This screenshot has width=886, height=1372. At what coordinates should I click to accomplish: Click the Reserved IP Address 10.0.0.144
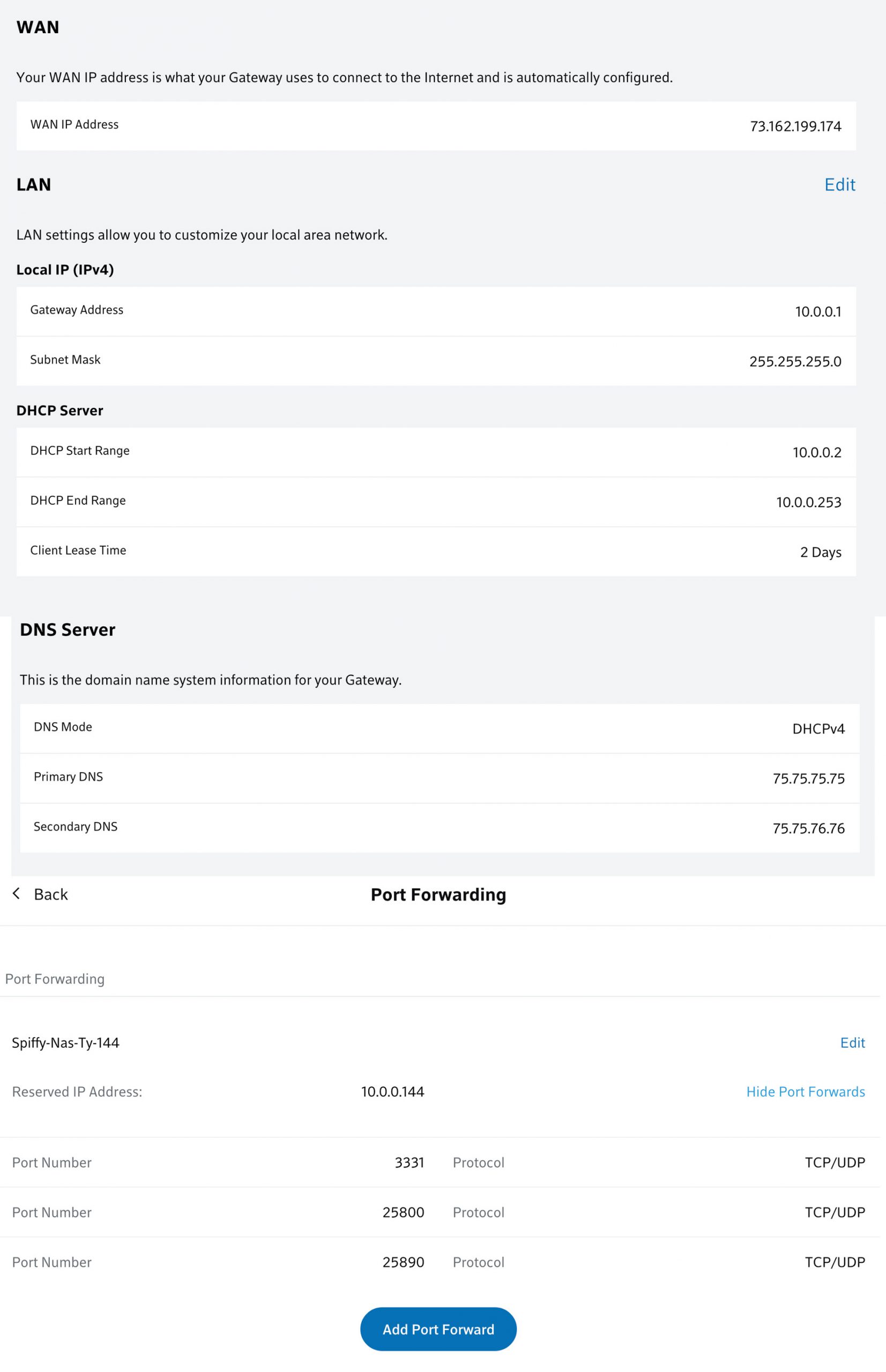pos(392,1092)
